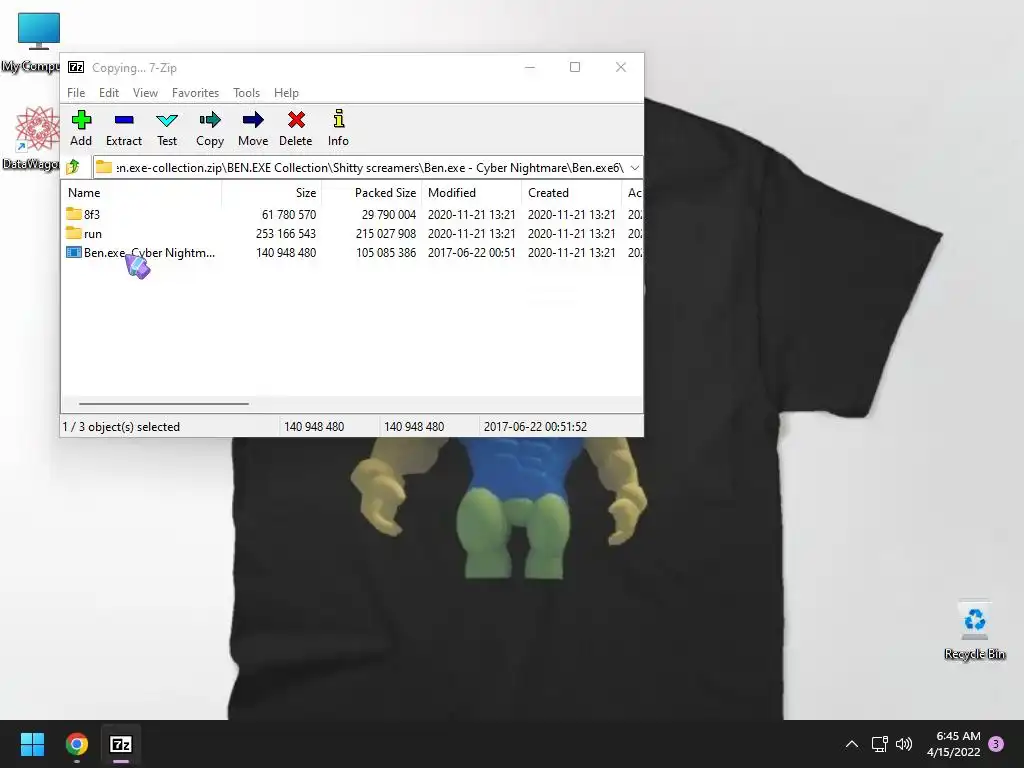Open the notification count badge
The height and width of the screenshot is (768, 1024).
[x=996, y=744]
